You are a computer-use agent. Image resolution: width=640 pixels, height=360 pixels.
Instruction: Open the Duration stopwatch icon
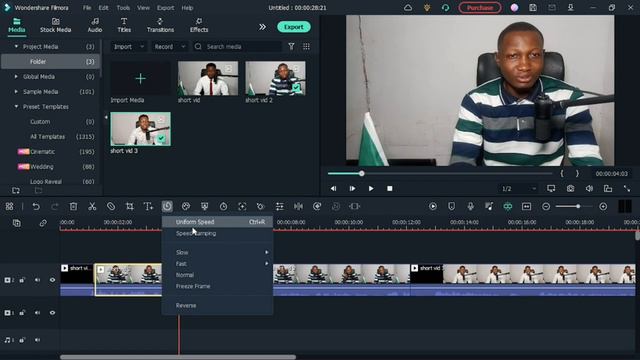(223, 207)
